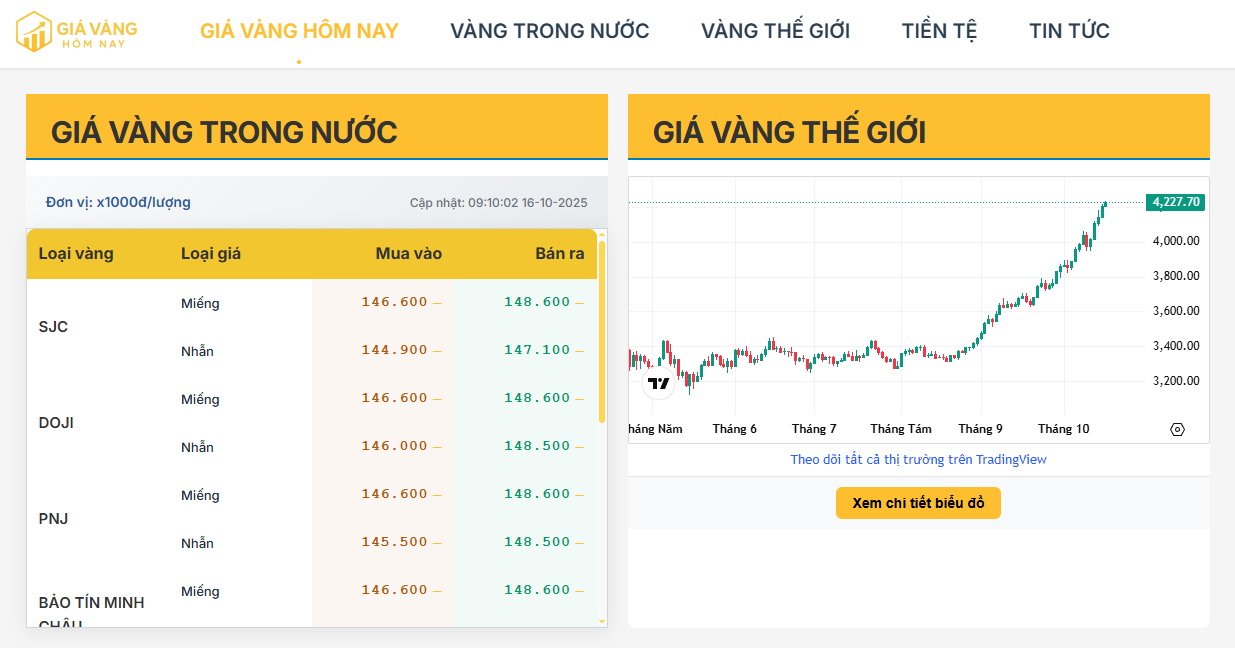This screenshot has width=1235, height=648.
Task: Open the VÀNG TRONG NƯỚC menu item
Action: 549,31
